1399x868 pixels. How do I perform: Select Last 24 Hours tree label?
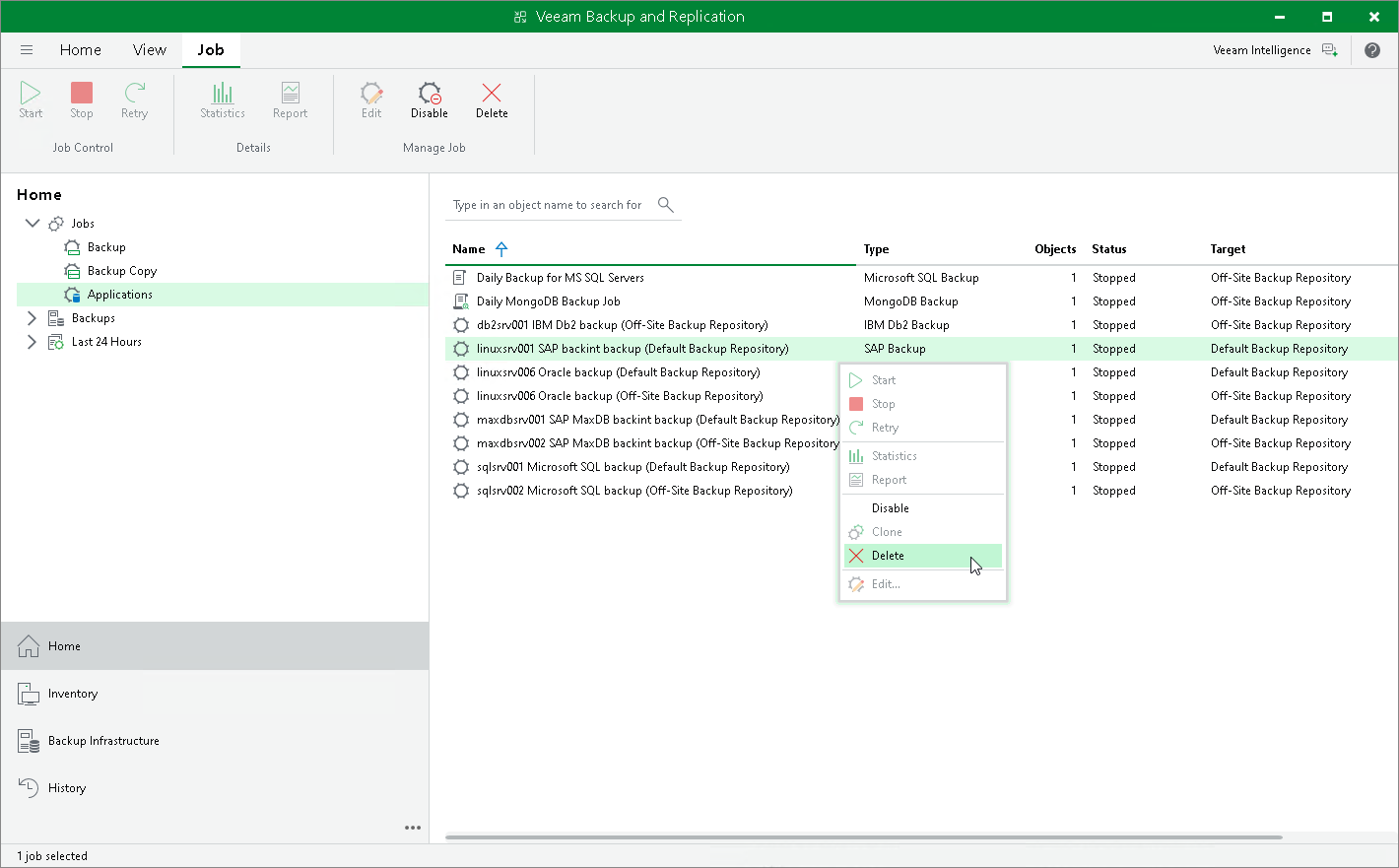click(106, 342)
